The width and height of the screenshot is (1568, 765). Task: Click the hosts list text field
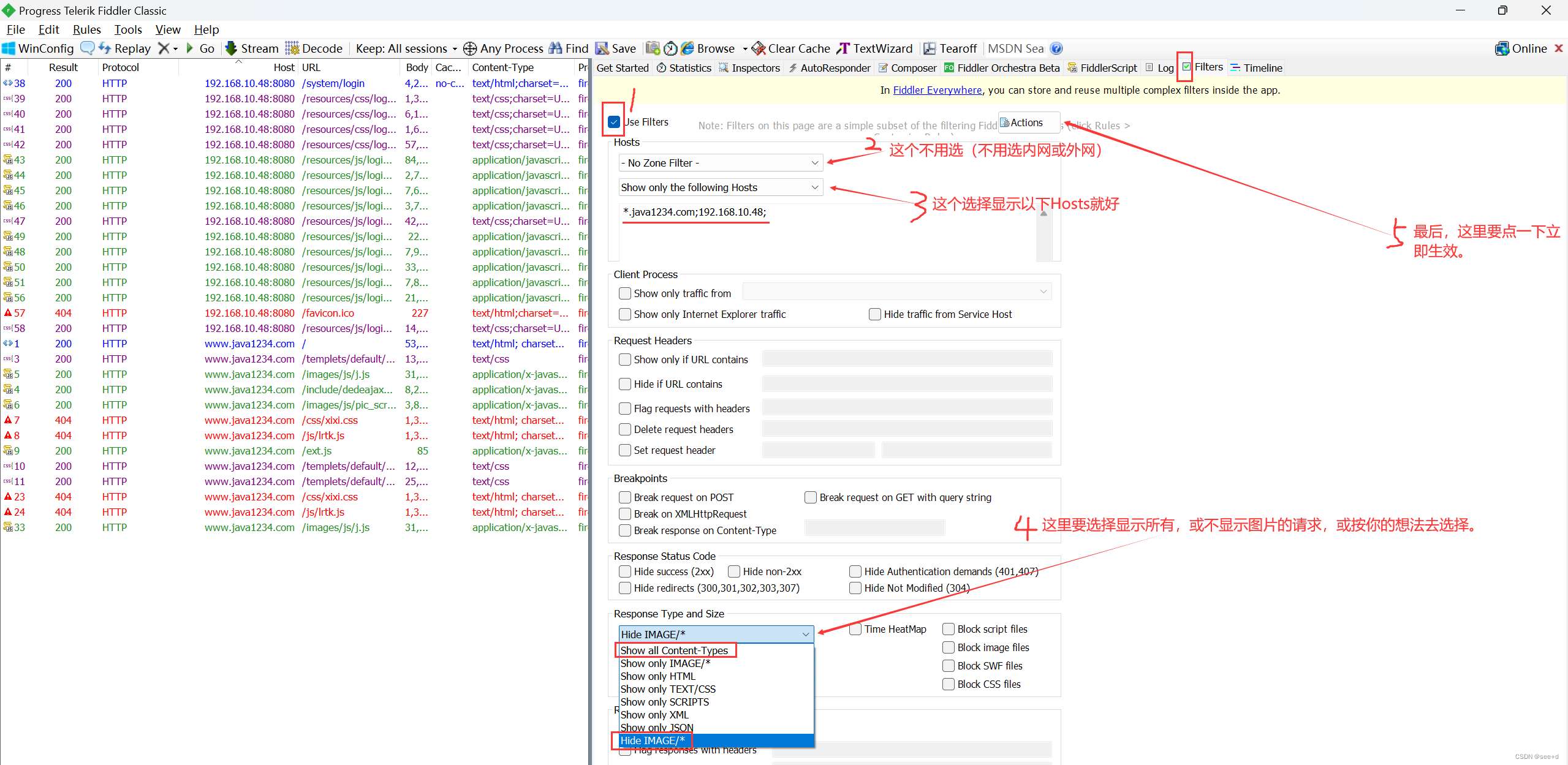point(827,232)
